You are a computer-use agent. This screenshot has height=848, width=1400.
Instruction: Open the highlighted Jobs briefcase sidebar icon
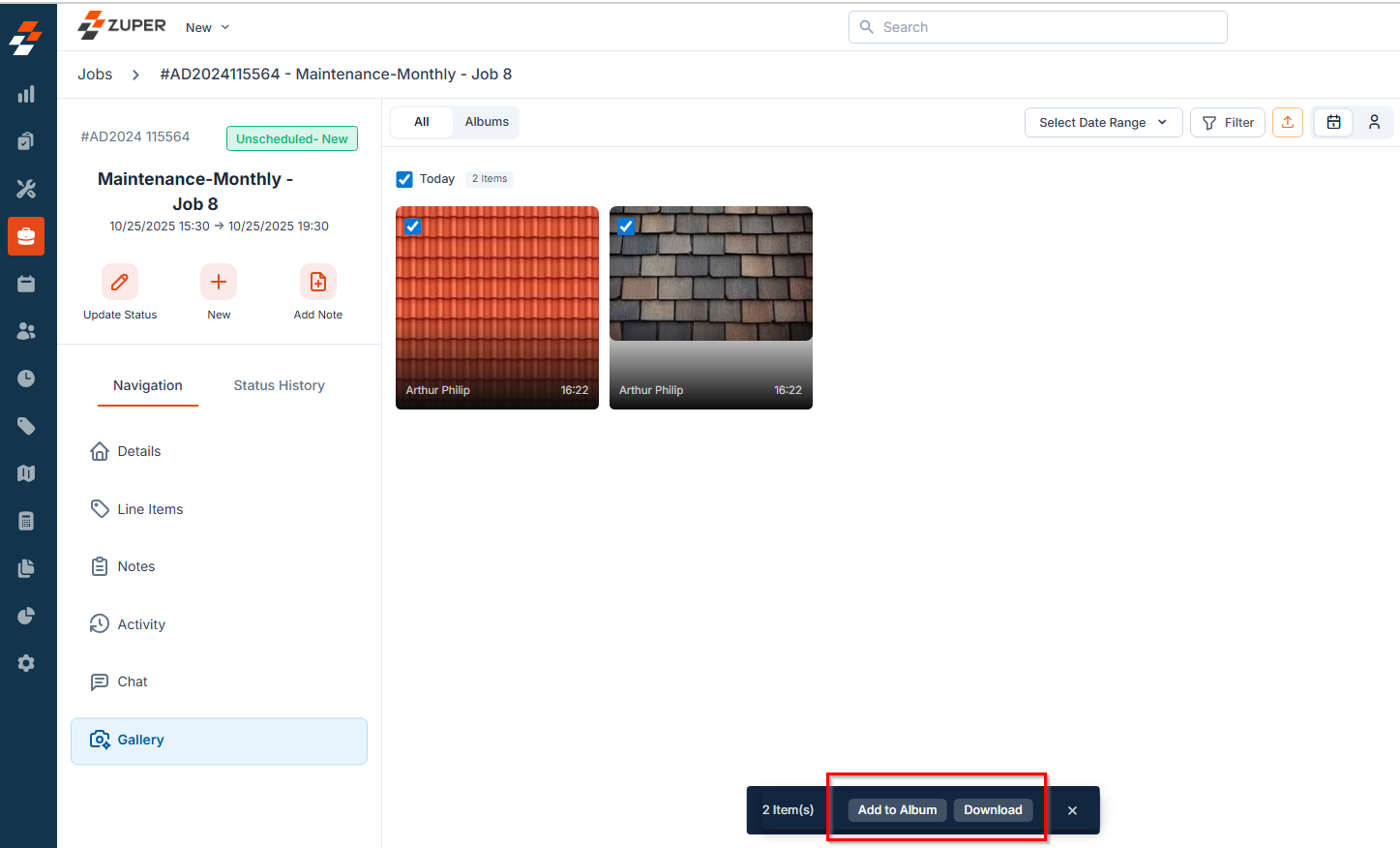[x=26, y=236]
